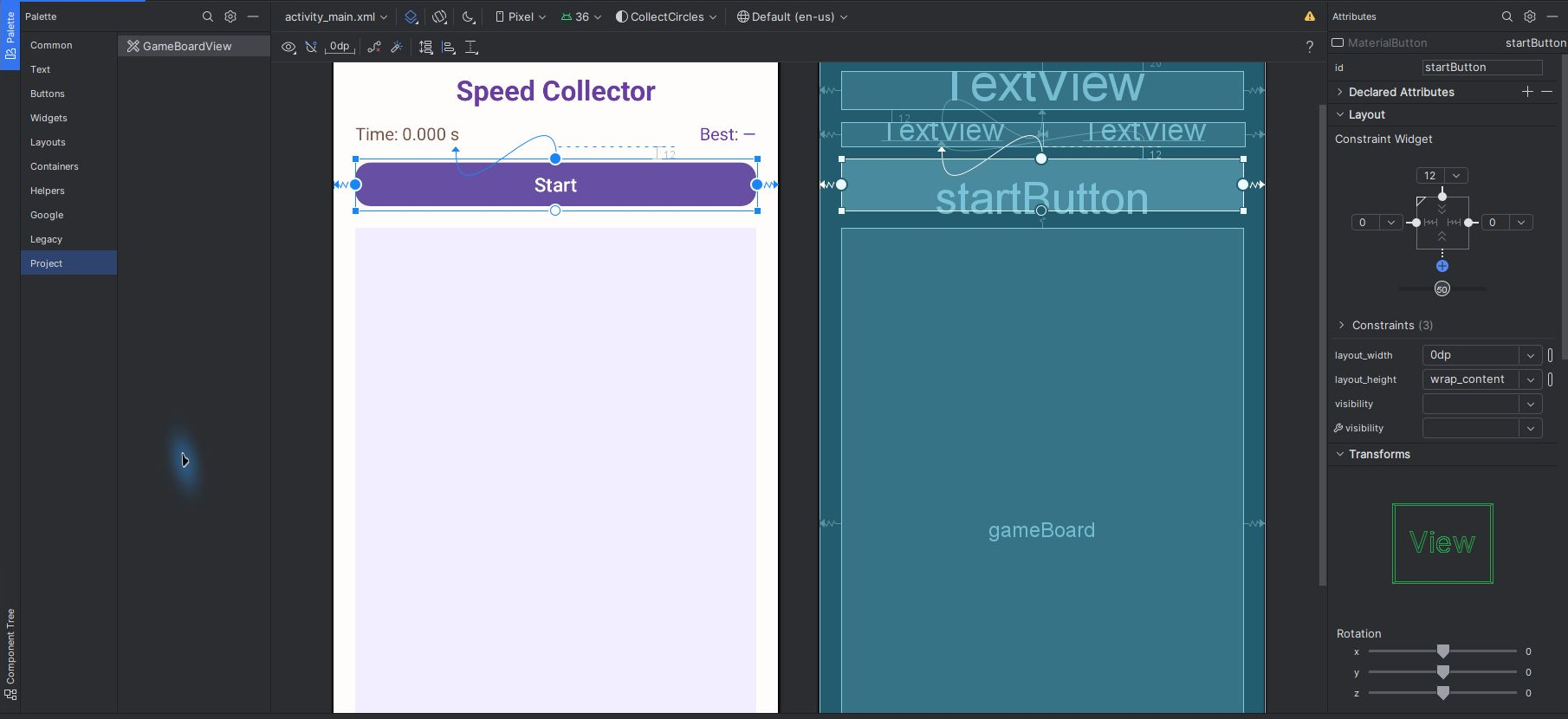Open the Guidelines tool icon
1568x719 pixels.
click(x=471, y=47)
